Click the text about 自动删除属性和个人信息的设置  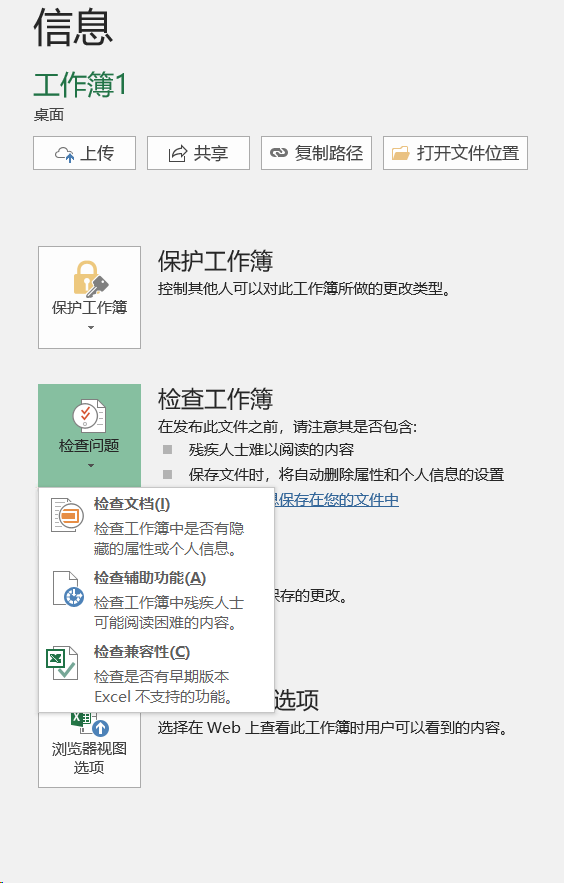[x=346, y=475]
